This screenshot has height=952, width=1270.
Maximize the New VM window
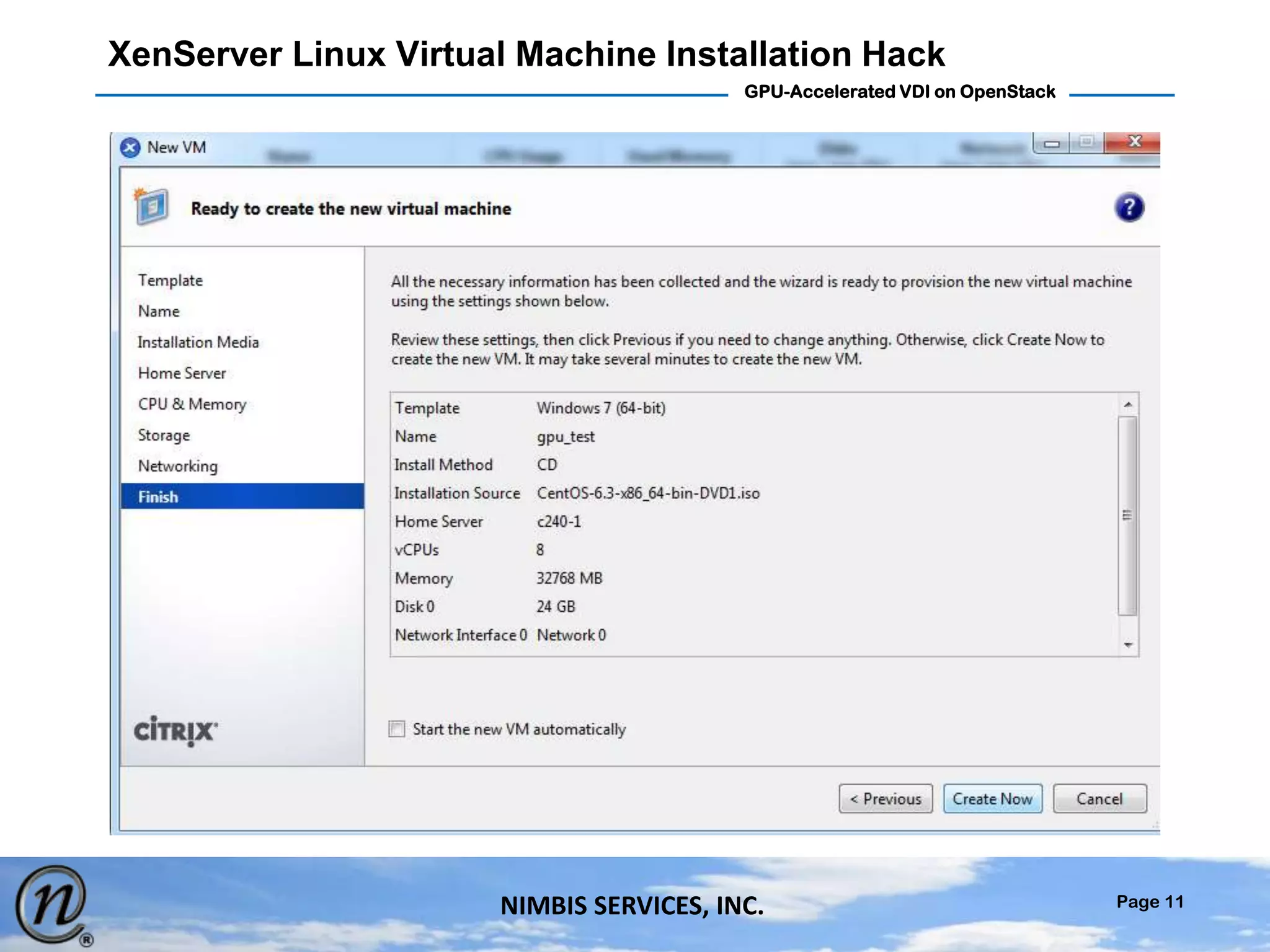click(1086, 142)
